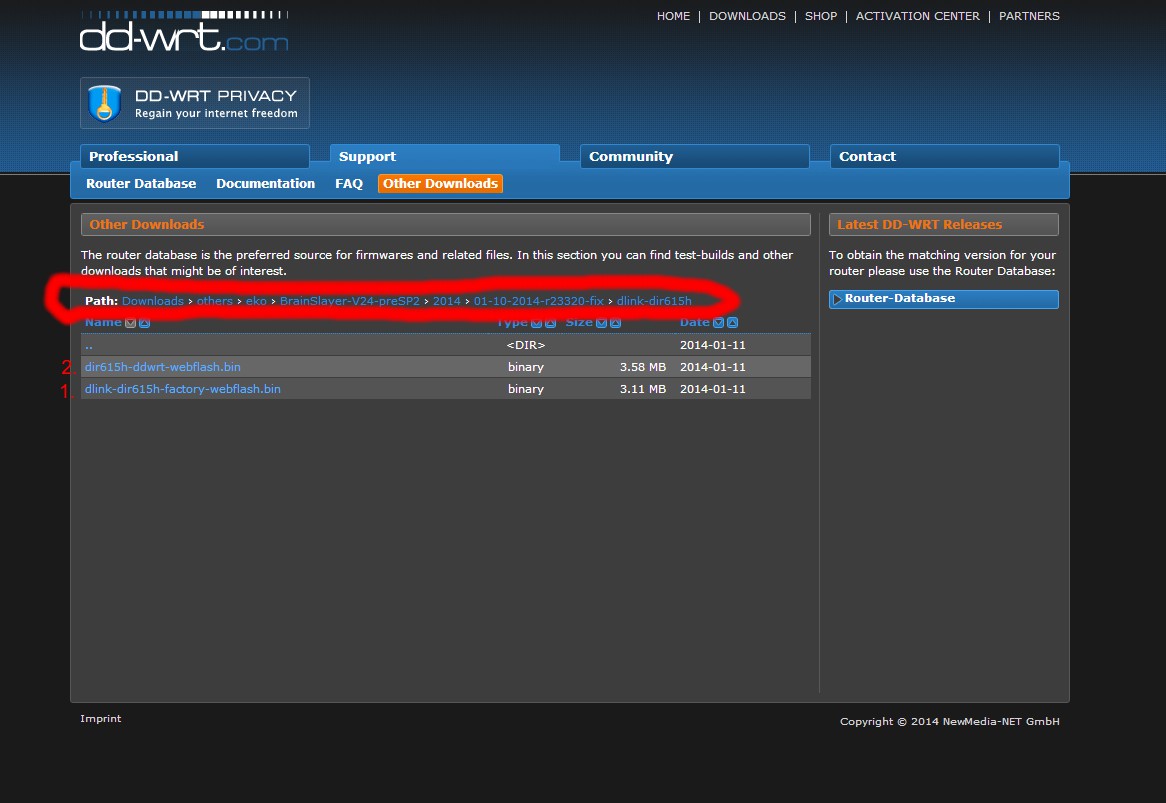Sort Size column descending

[602, 323]
